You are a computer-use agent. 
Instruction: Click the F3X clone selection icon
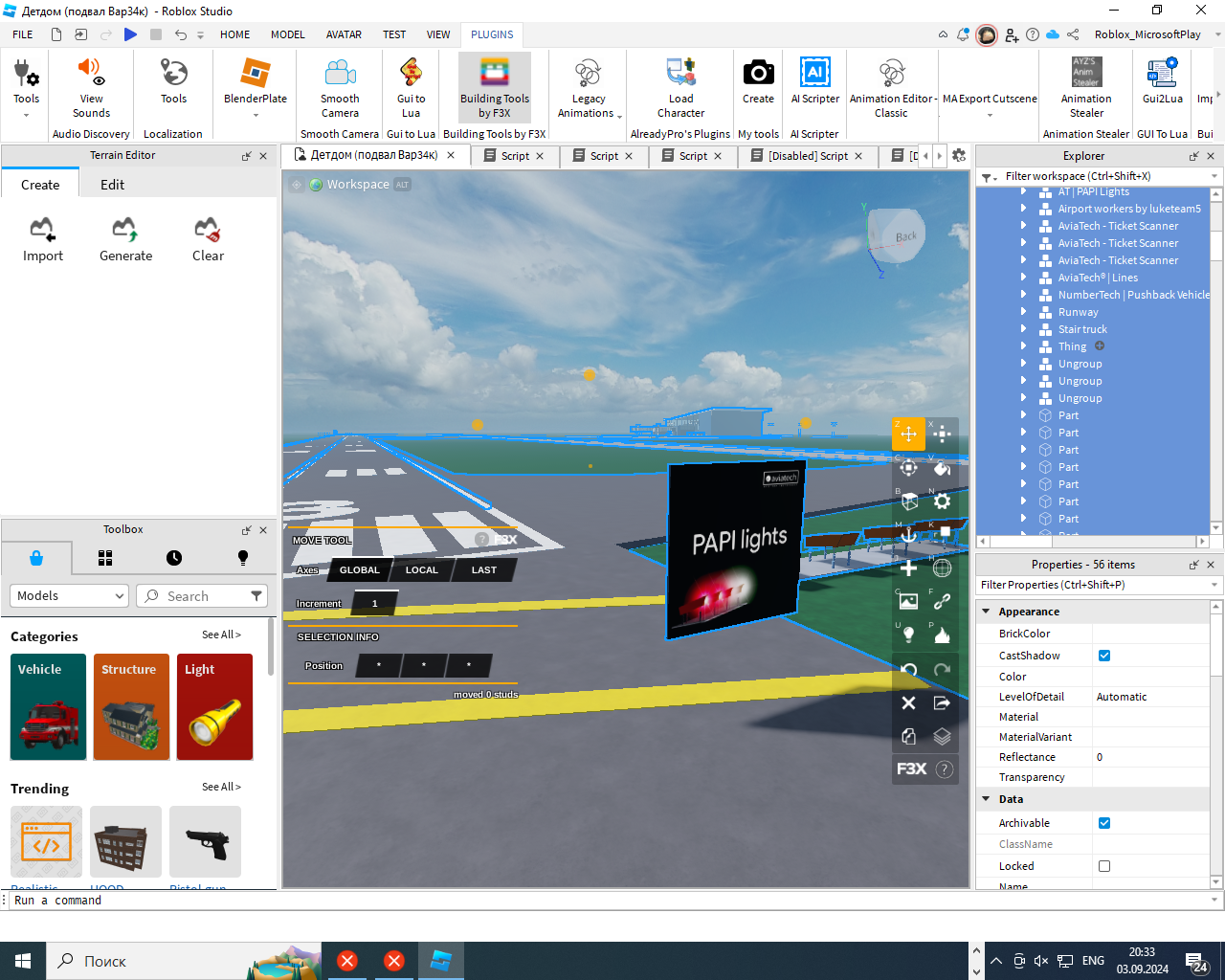pos(908,736)
